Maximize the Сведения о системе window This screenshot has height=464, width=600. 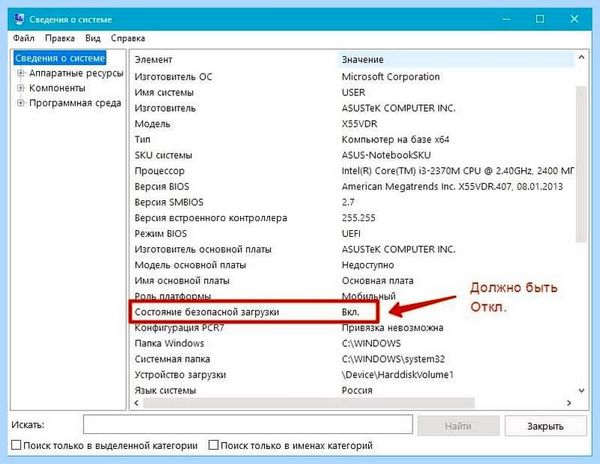[x=540, y=19]
